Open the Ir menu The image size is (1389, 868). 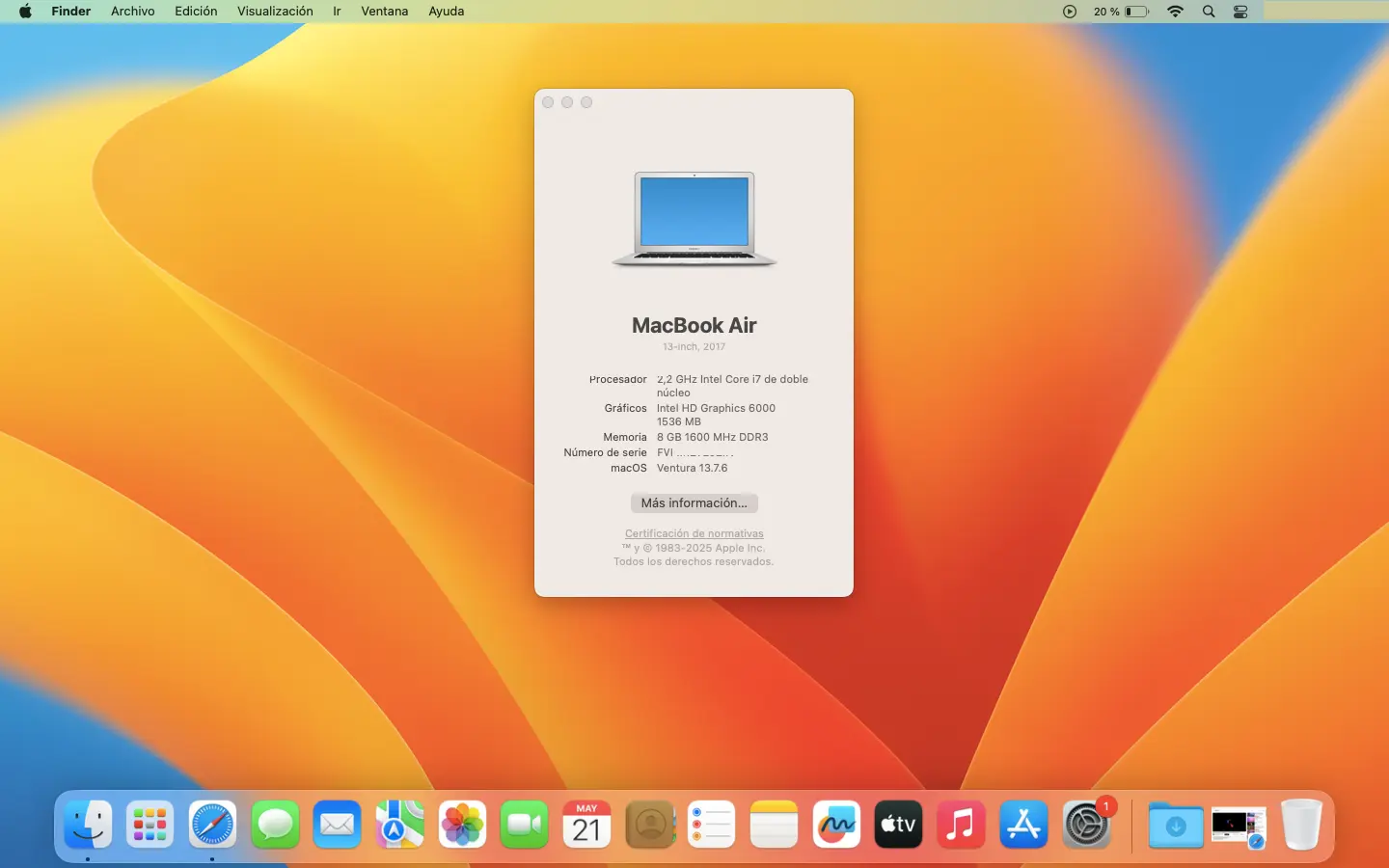pos(337,12)
